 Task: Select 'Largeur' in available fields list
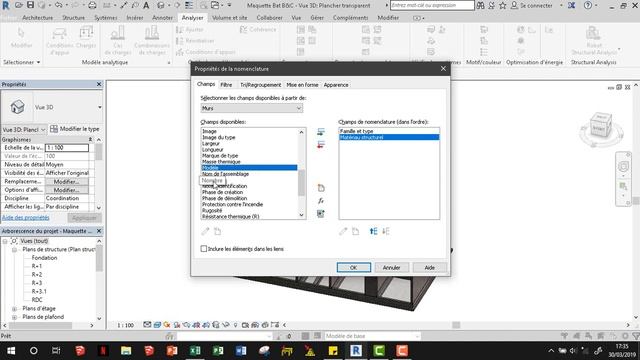click(x=211, y=143)
